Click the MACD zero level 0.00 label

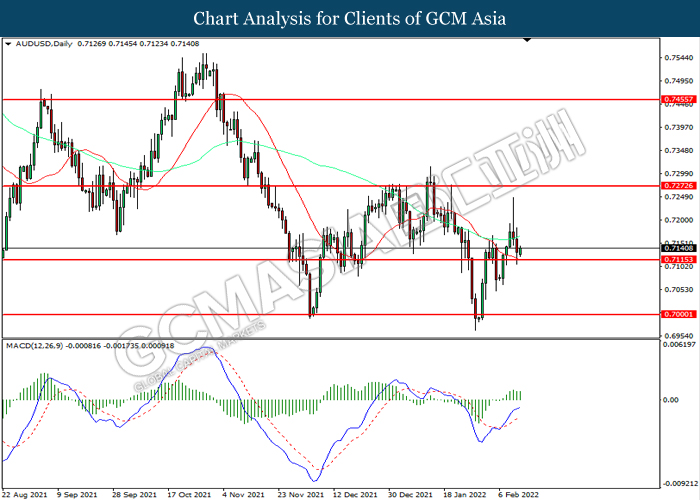click(x=671, y=400)
